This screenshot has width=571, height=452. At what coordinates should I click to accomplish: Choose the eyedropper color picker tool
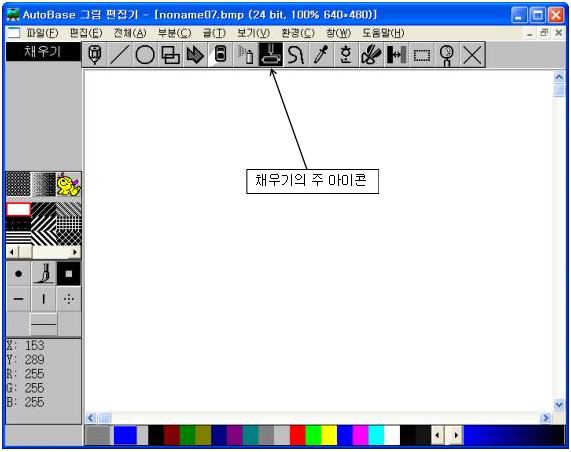tap(321, 55)
